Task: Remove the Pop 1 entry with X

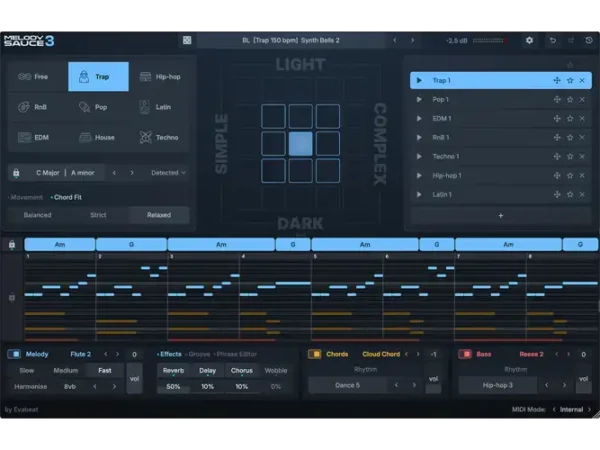Action: click(582, 99)
